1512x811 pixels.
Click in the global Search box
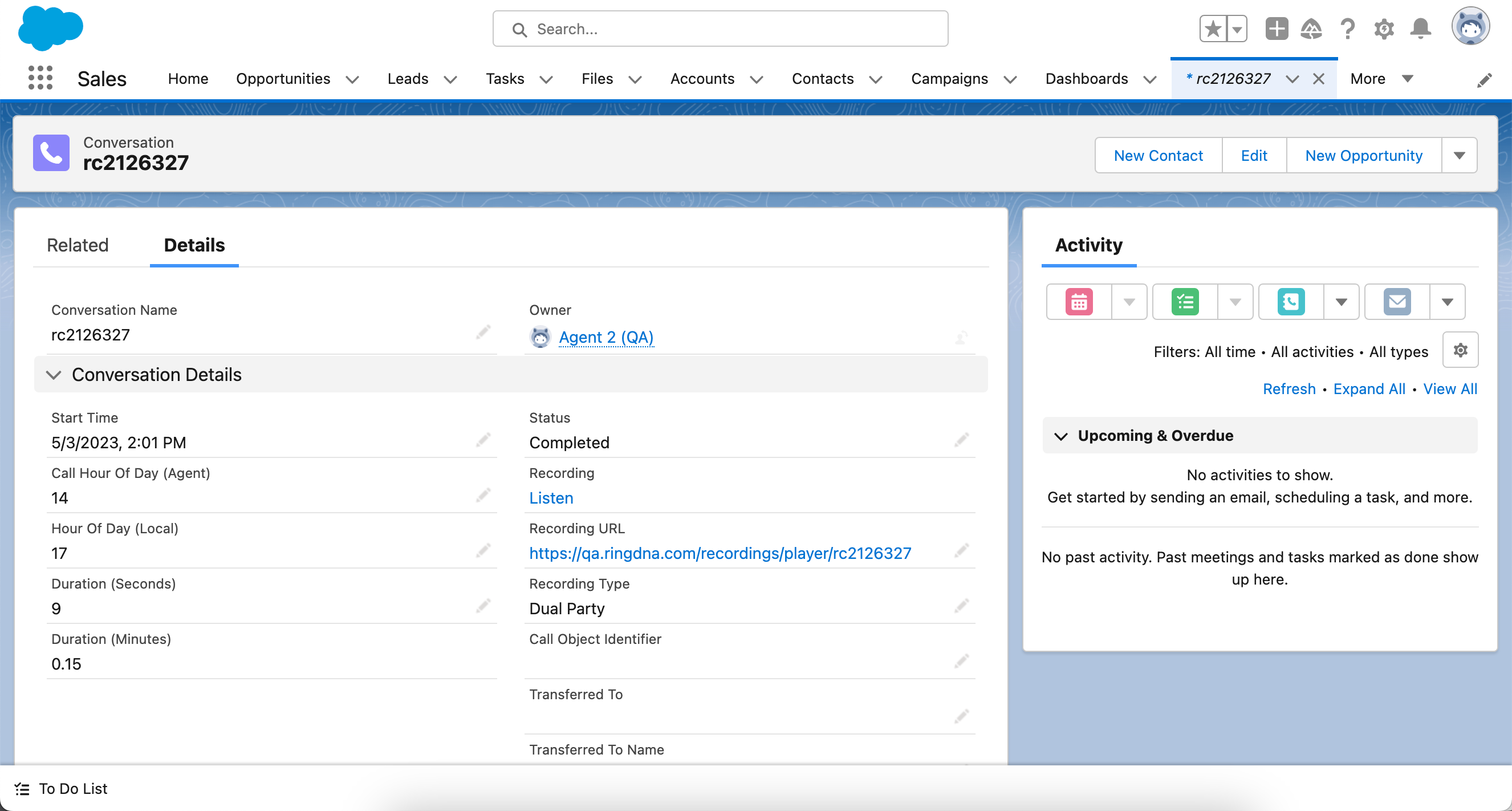pos(720,29)
